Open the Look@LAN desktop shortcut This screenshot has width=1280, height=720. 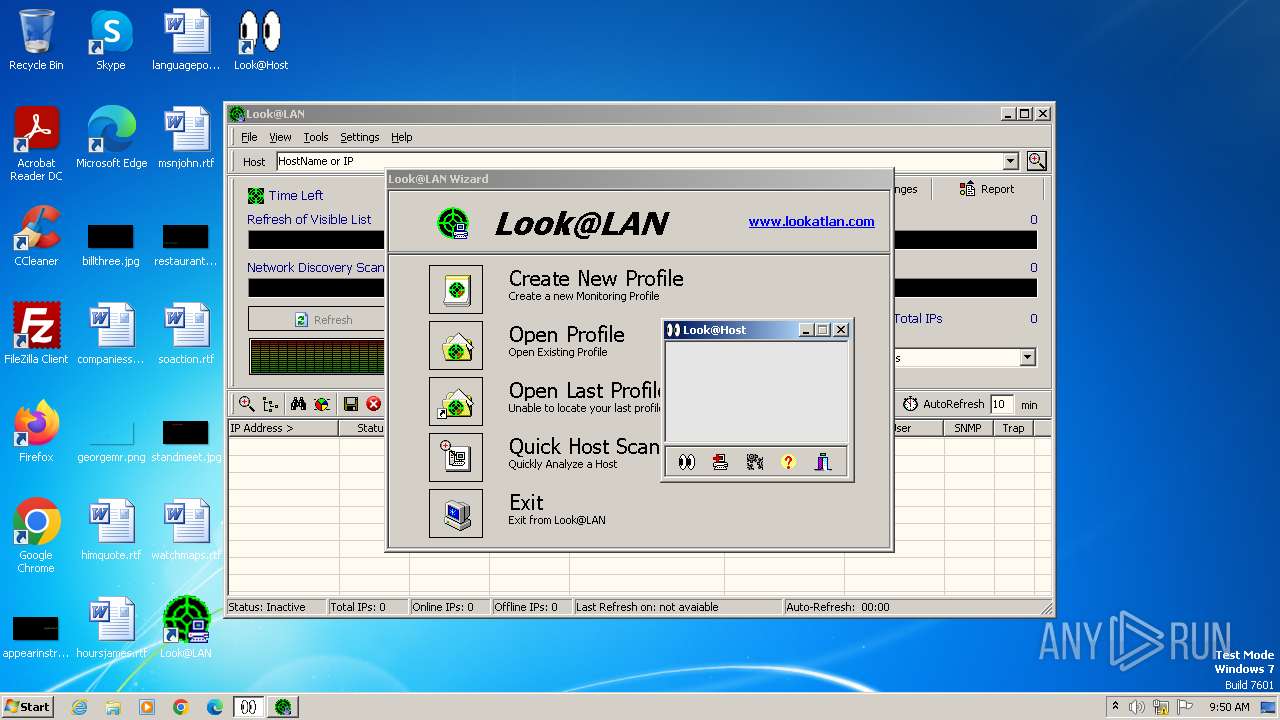(x=185, y=628)
